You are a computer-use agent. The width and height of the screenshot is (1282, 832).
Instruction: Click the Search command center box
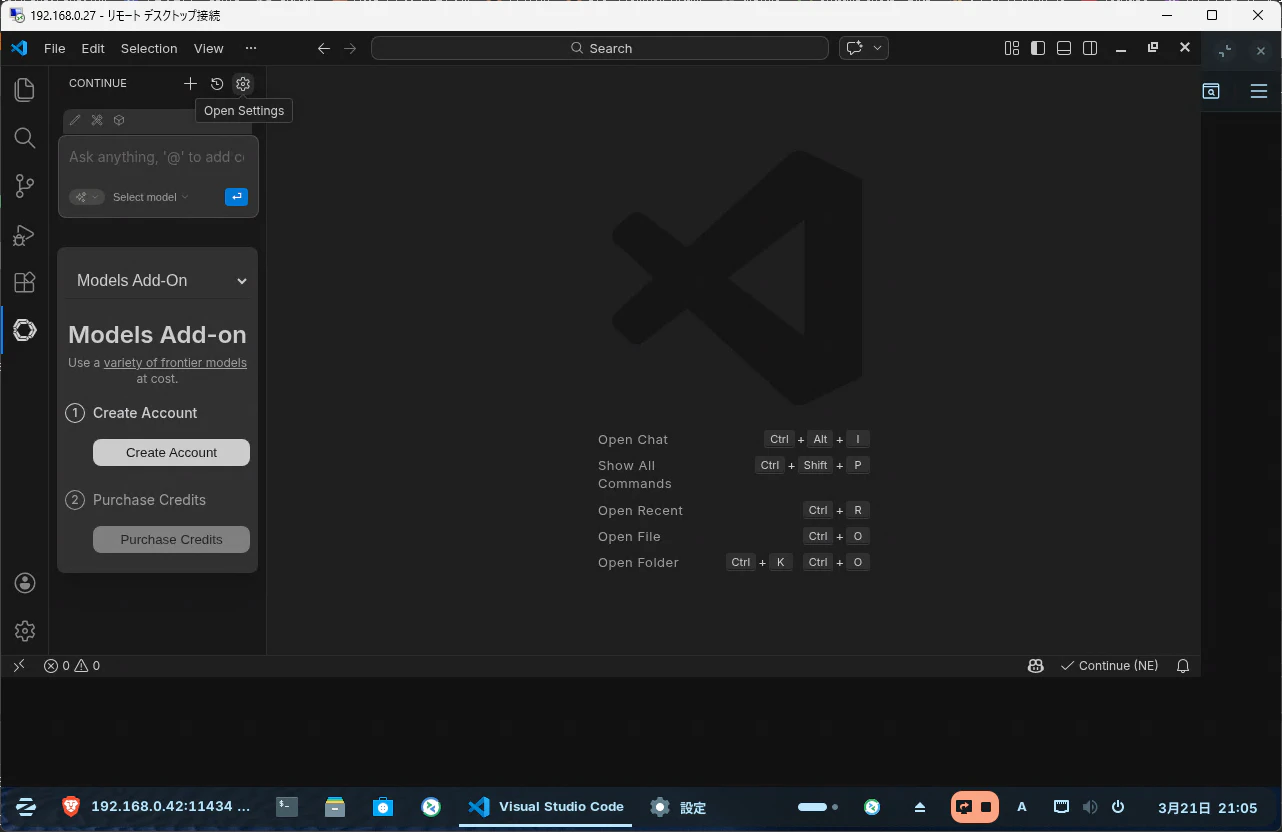(600, 48)
